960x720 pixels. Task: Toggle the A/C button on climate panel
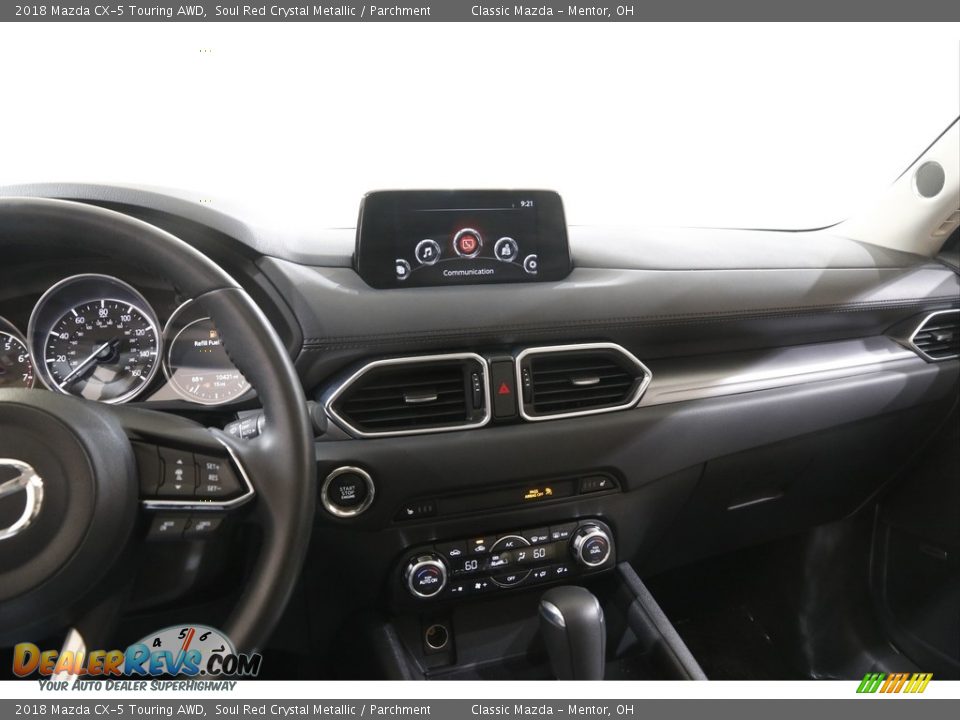[509, 543]
